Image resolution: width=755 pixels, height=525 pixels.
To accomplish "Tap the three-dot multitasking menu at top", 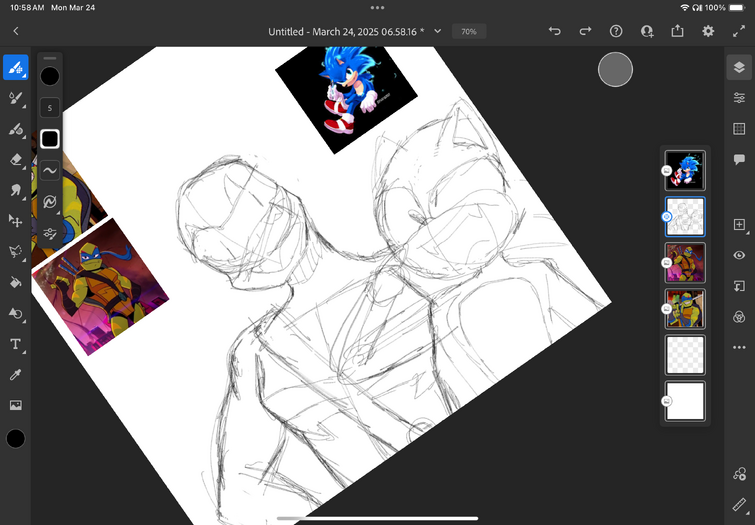I will [x=378, y=8].
